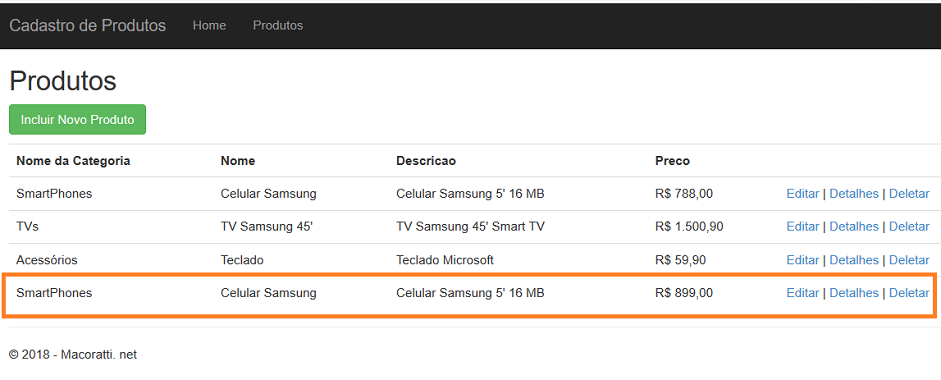Edit the R$ 788,00 Celular Samsung row

pos(802,194)
